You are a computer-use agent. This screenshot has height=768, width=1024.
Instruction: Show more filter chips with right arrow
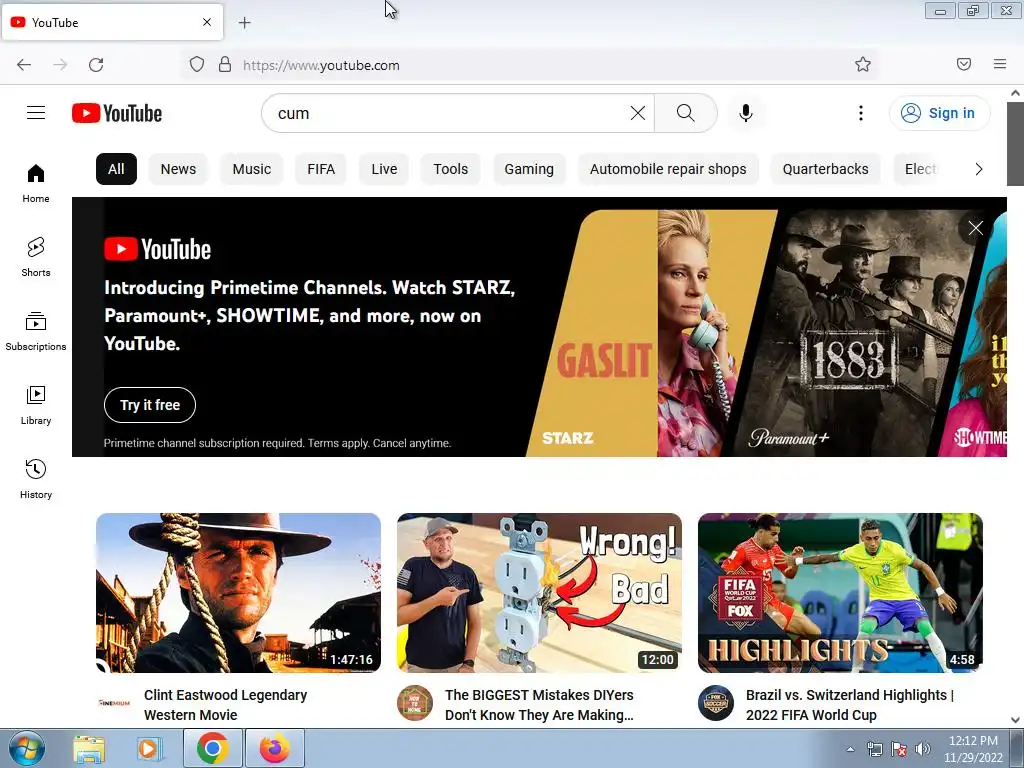pos(978,169)
